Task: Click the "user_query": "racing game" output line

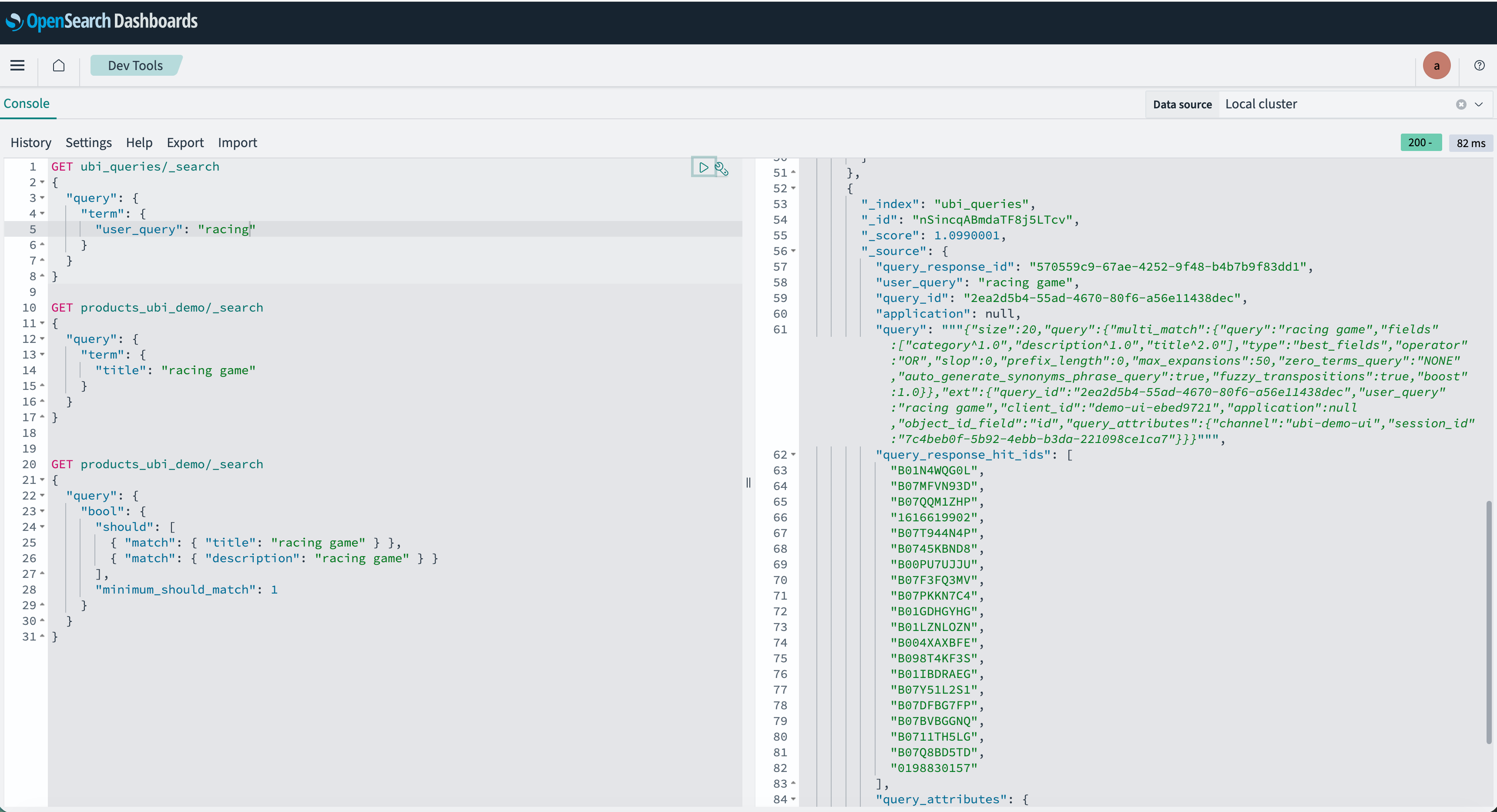Action: click(x=977, y=282)
